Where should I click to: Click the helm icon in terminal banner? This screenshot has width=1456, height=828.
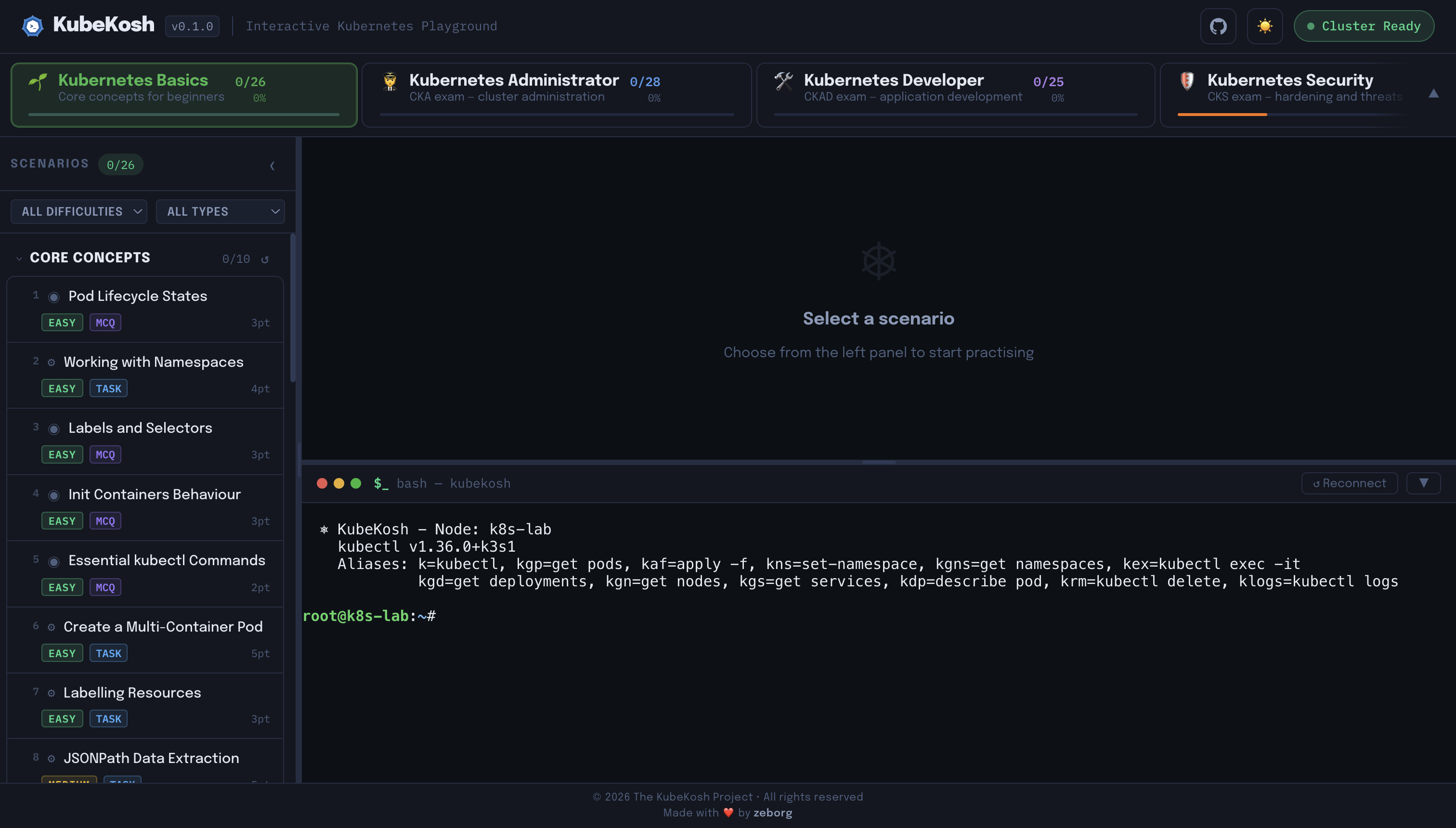[x=324, y=530]
